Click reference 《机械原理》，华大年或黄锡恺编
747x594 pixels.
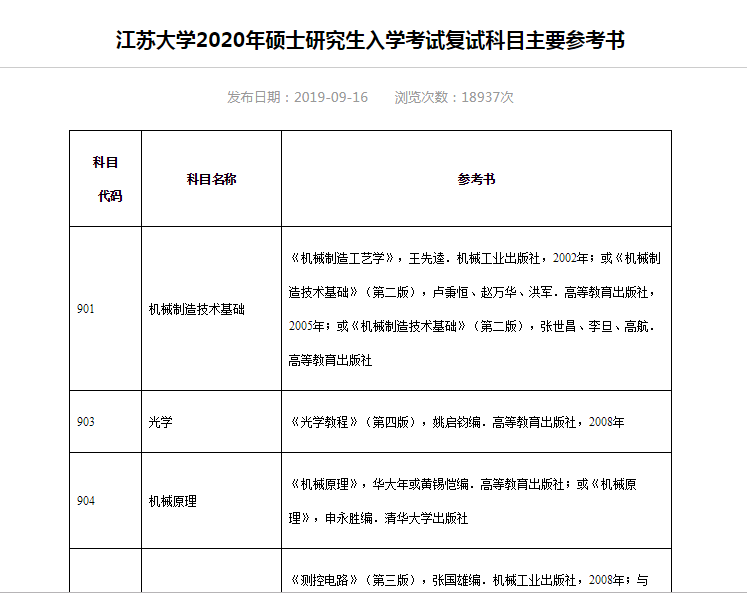[463, 484]
